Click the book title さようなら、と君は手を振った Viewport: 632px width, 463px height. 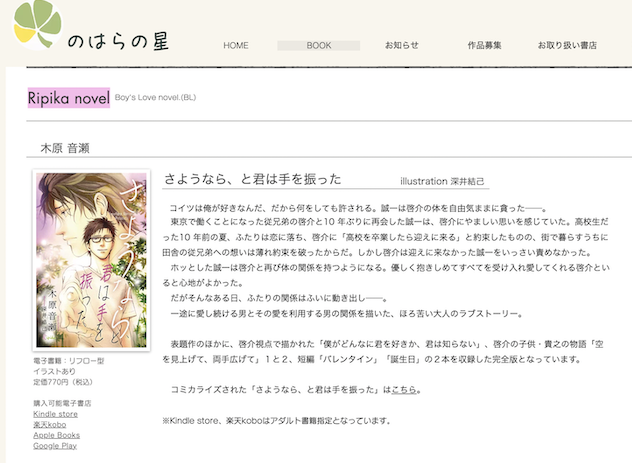pos(253,179)
